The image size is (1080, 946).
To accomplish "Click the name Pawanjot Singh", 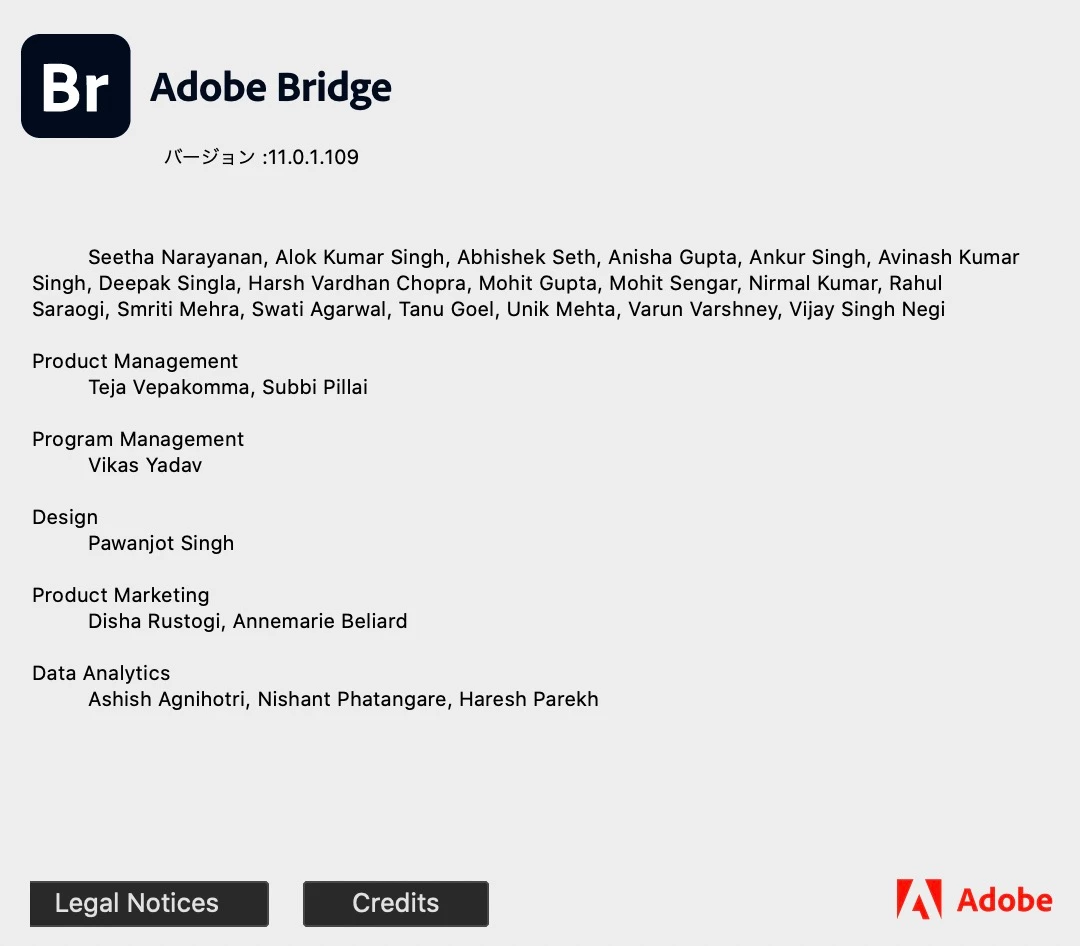I will [161, 543].
